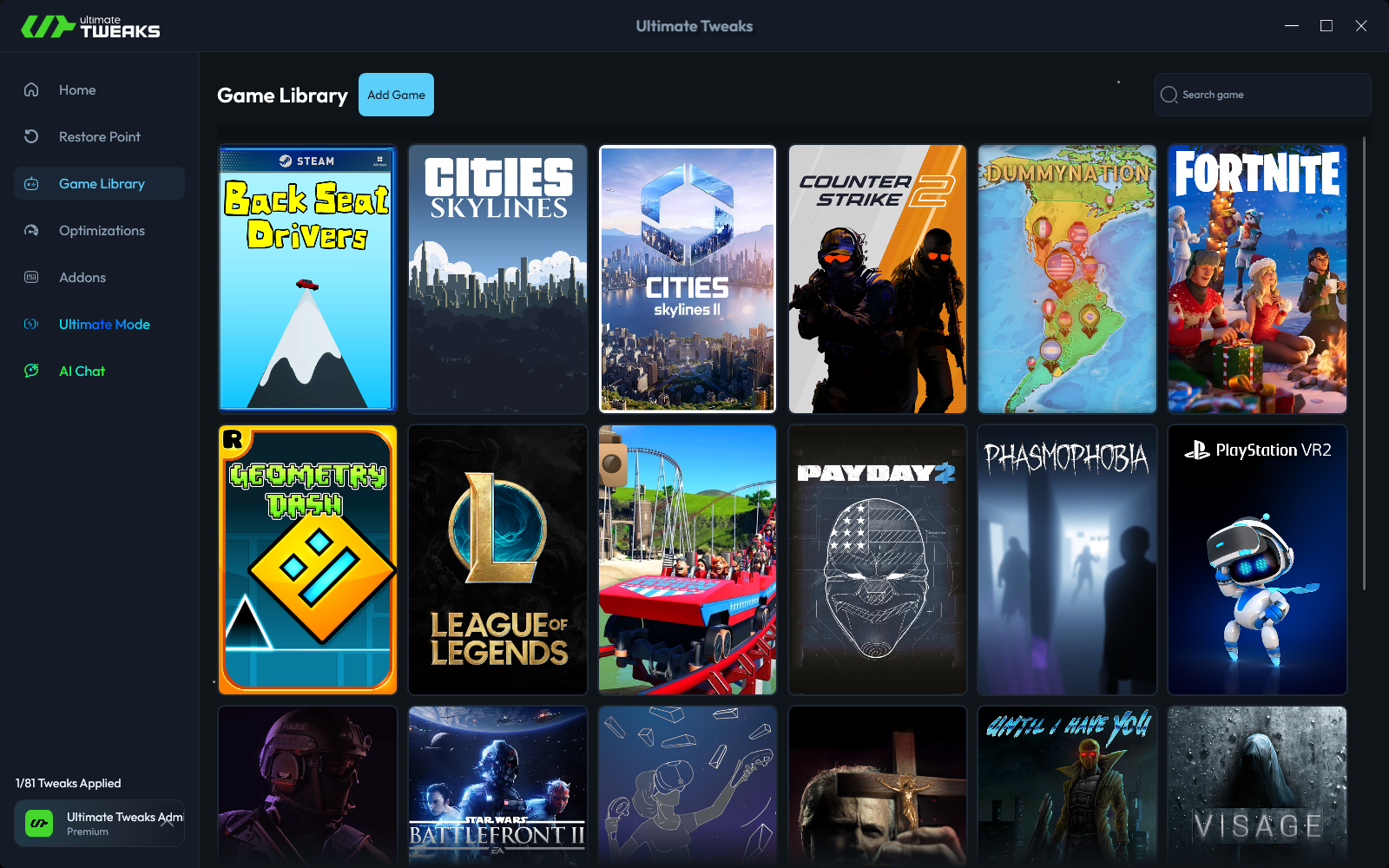Maximize the Ultimate Tweaks window
1389x868 pixels.
1326,26
